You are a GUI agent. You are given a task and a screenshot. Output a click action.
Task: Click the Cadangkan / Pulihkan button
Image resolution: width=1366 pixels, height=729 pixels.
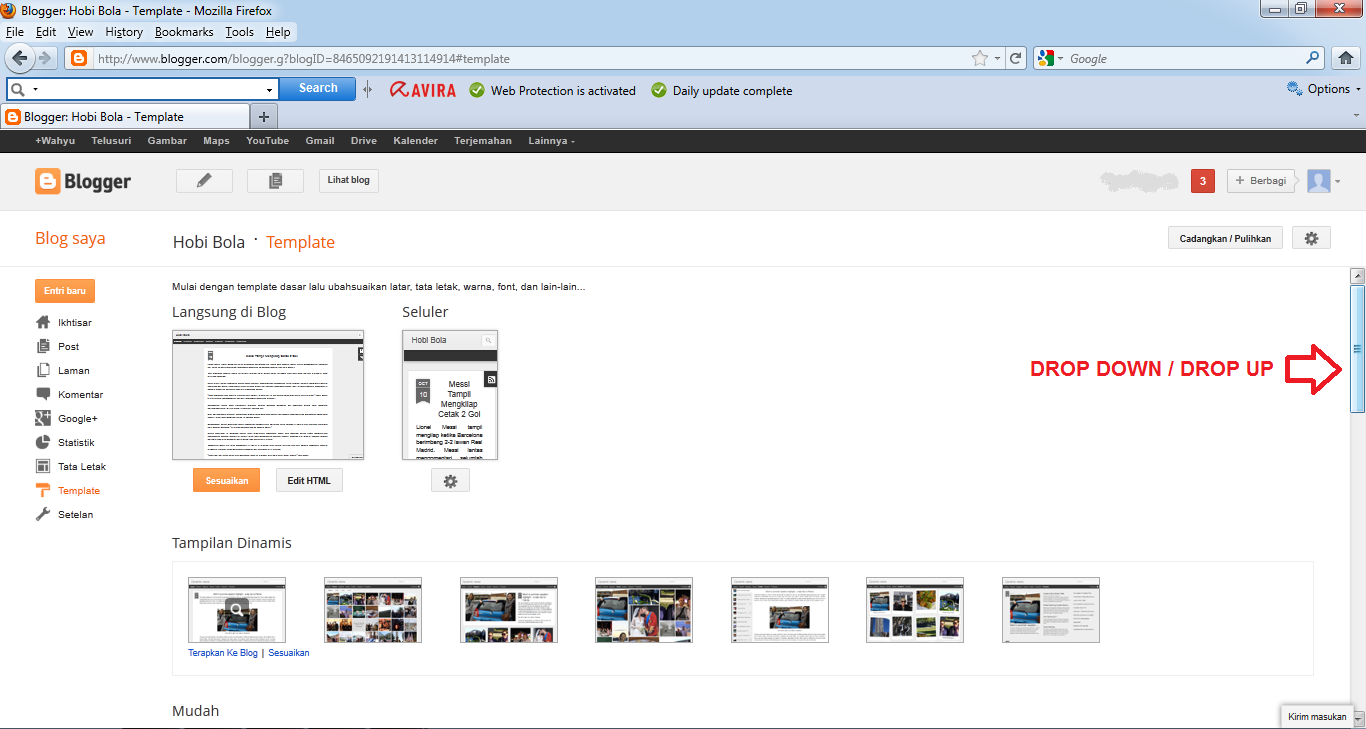point(1225,238)
